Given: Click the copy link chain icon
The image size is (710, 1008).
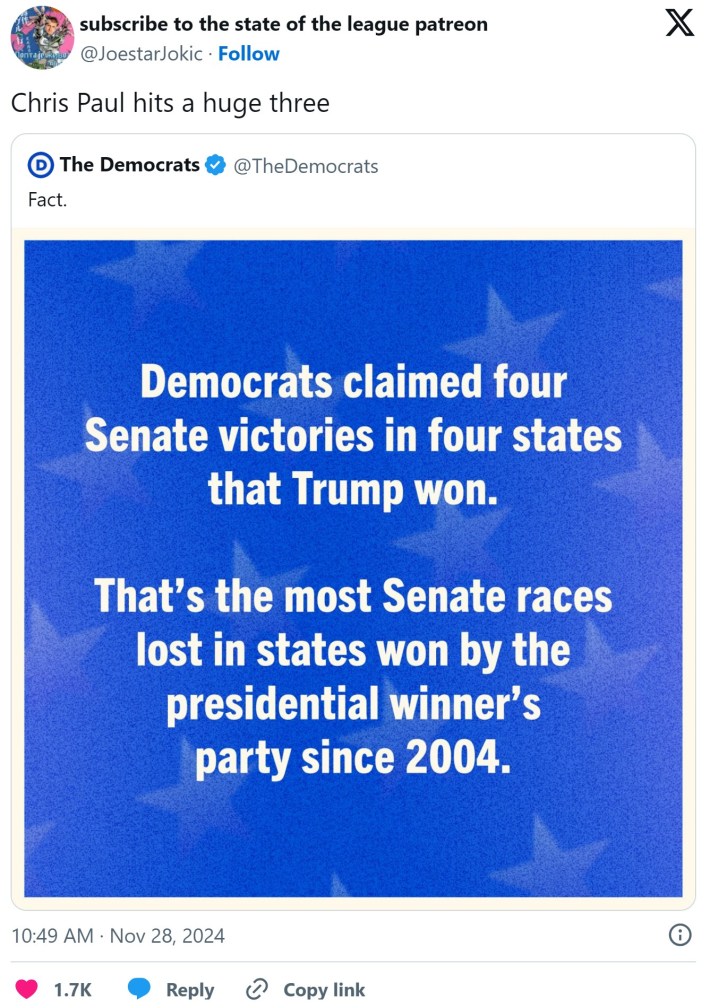Looking at the screenshot, I should [257, 989].
